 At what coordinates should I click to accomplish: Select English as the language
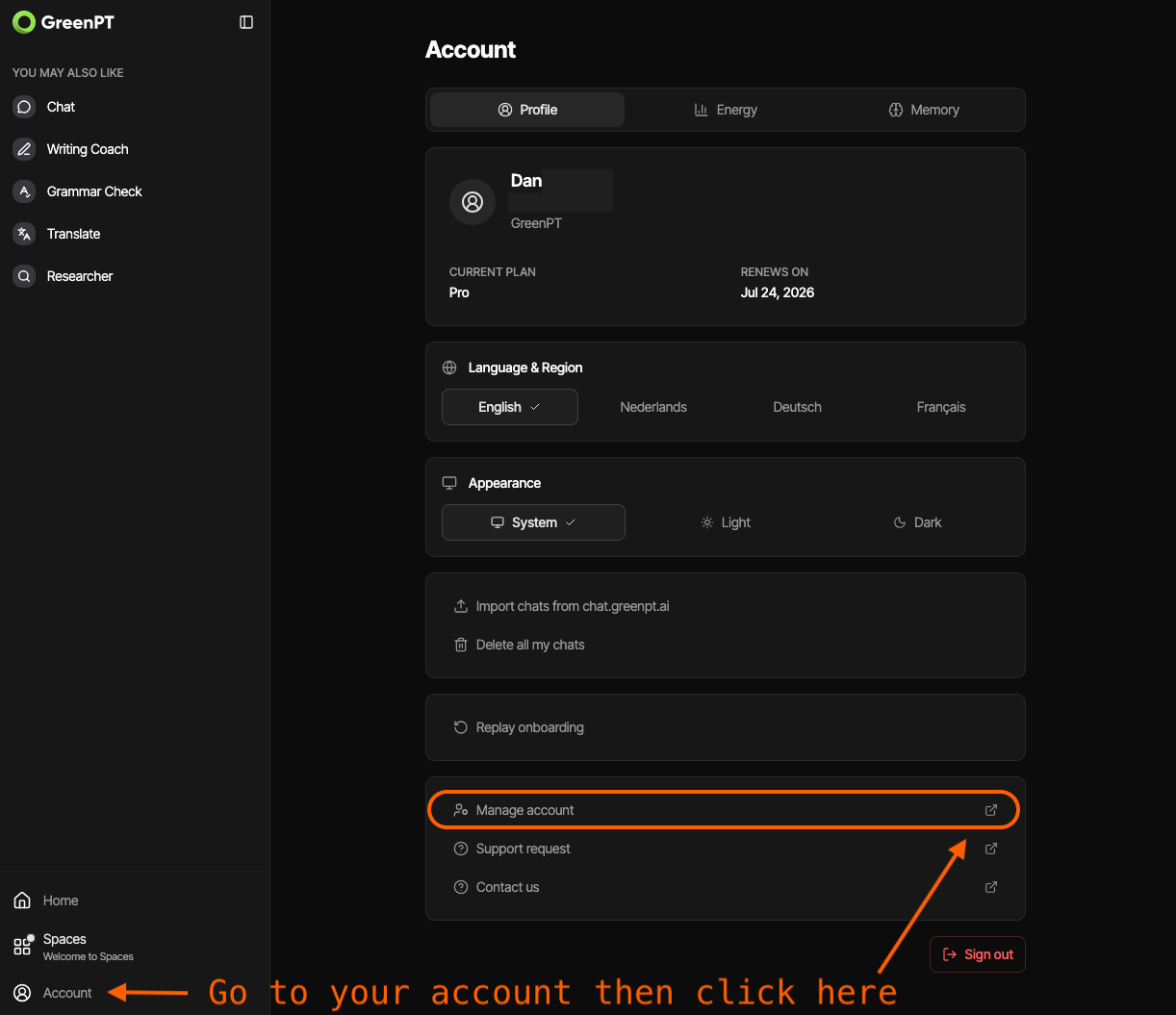pyautogui.click(x=510, y=407)
